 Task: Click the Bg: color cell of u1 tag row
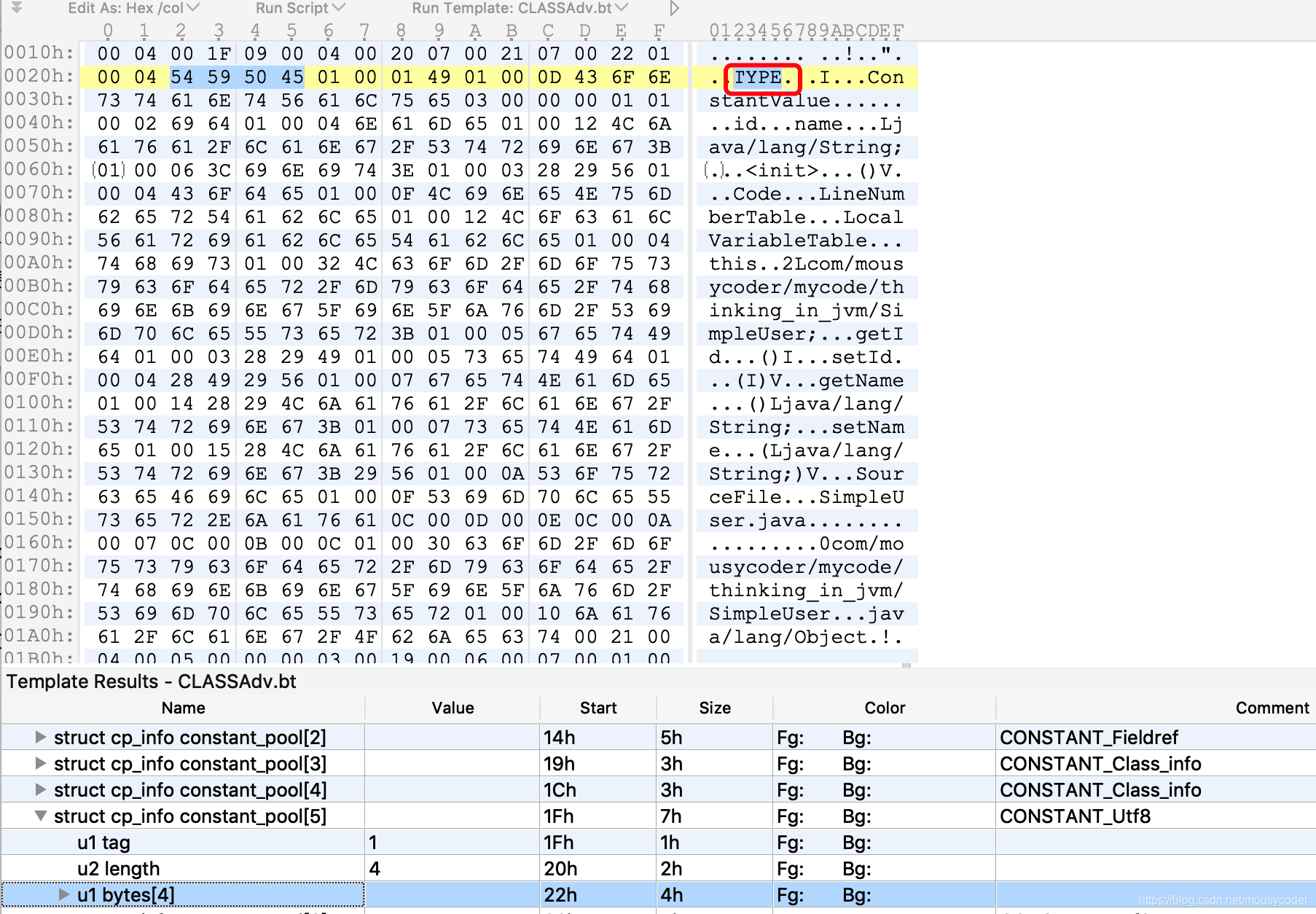click(857, 843)
